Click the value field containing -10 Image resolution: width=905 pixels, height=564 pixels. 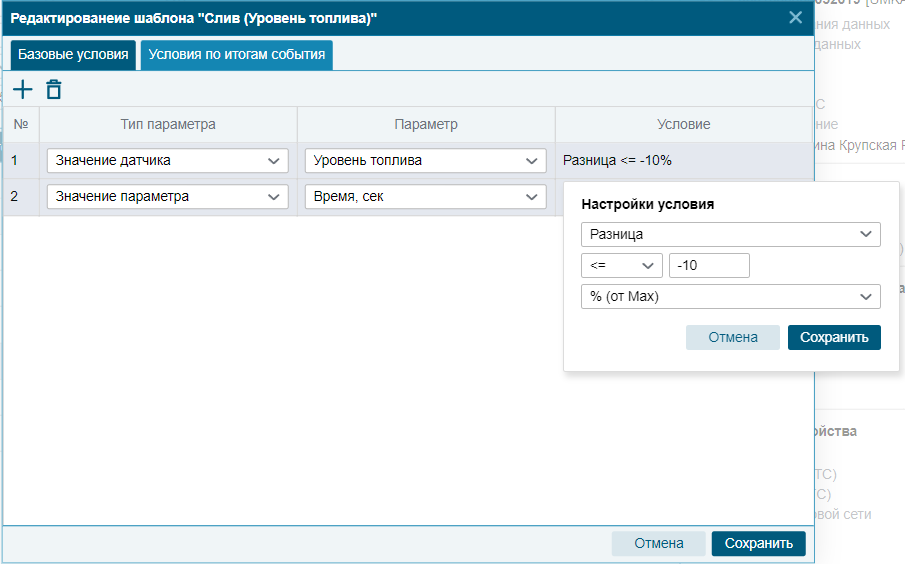click(709, 266)
